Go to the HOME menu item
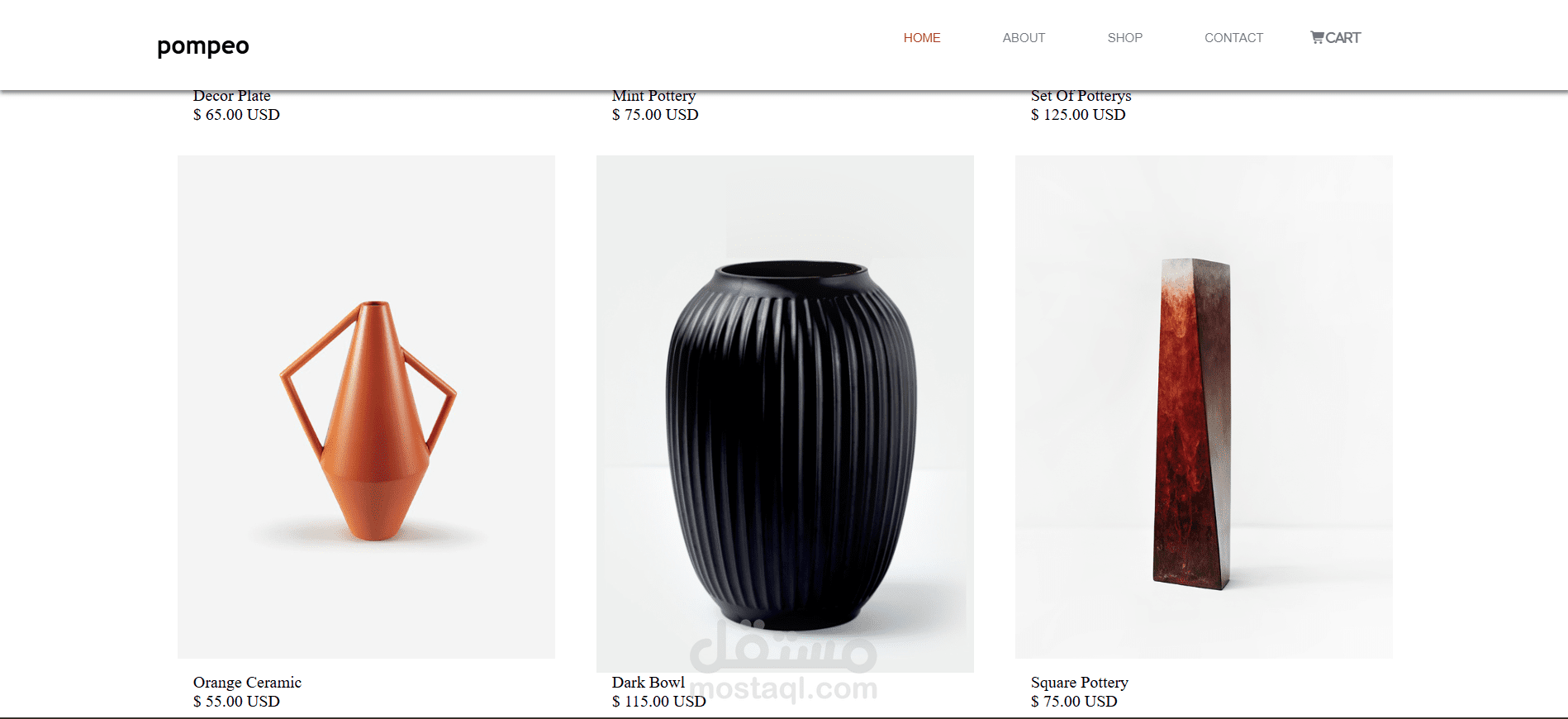 click(x=922, y=38)
